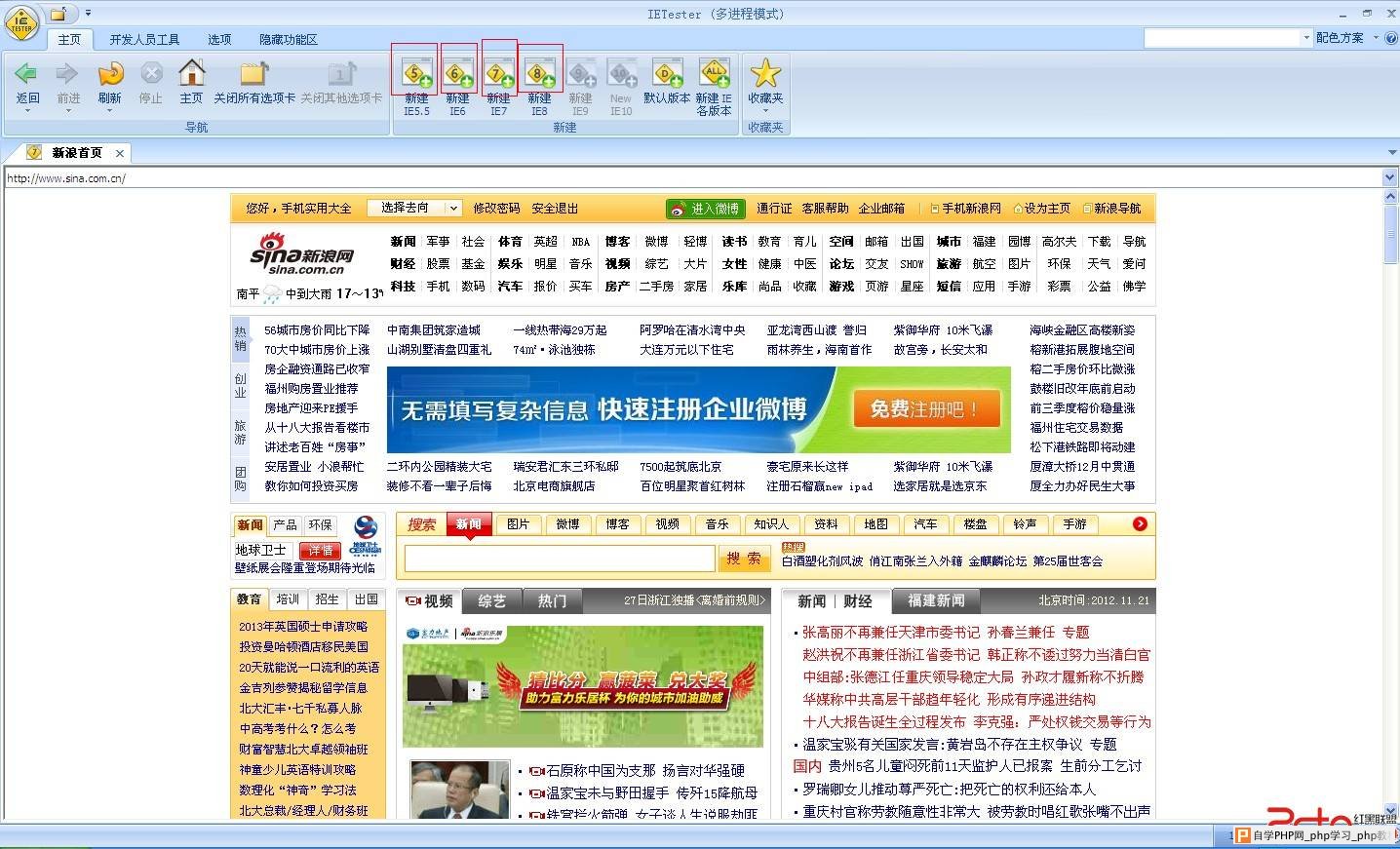The image size is (1400, 849).
Task: Click the red 详情 button
Action: point(321,551)
